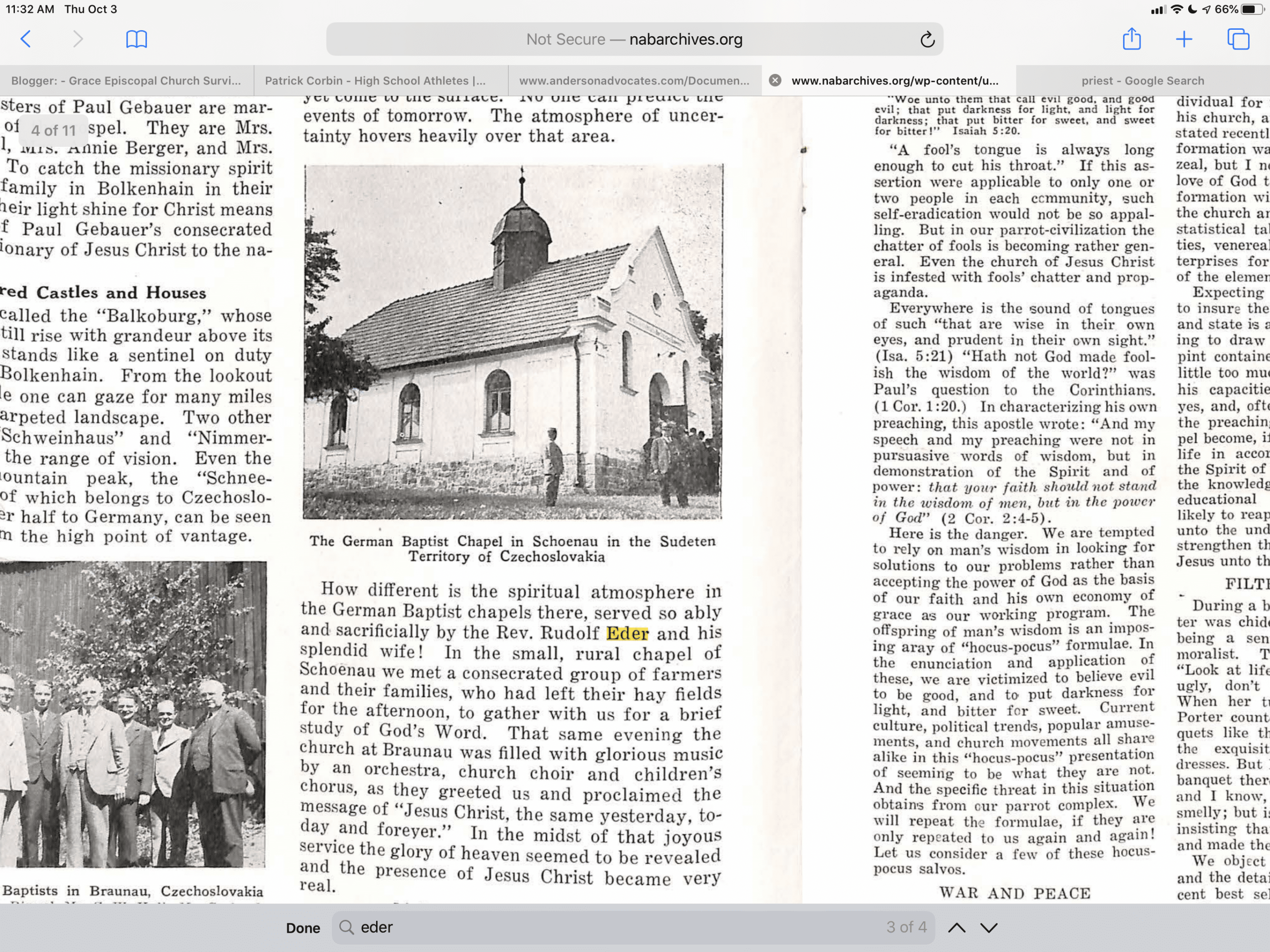
Task: Close the nabarchives.org wp-content tab
Action: [x=775, y=80]
